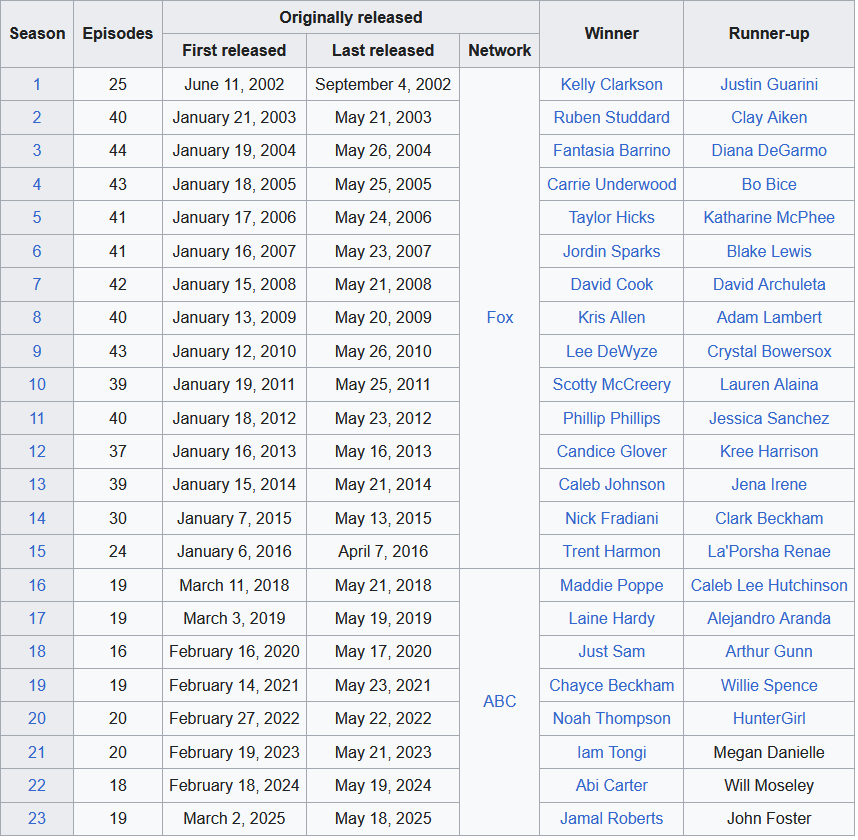This screenshot has width=858, height=840.
Task: Select the April 7, 2016 date cell
Action: point(382,551)
